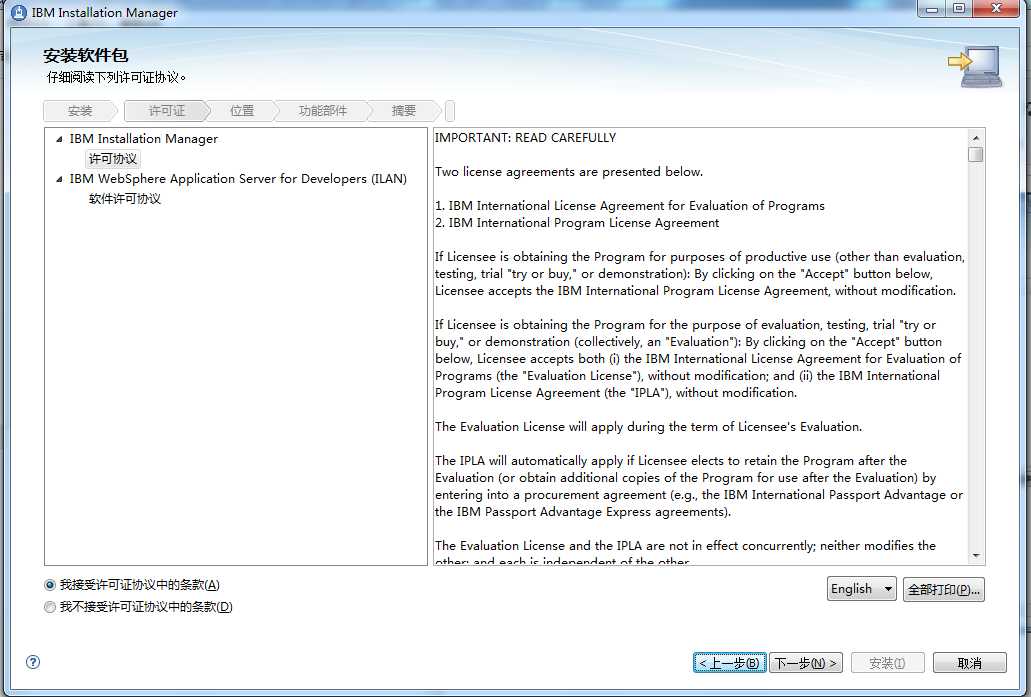Select IBM WebSphere Application Server for Developers row
Image resolution: width=1031 pixels, height=697 pixels.
point(238,179)
